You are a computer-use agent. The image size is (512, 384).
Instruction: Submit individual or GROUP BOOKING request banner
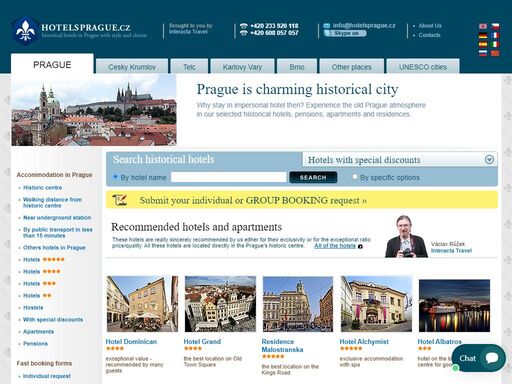click(x=302, y=200)
